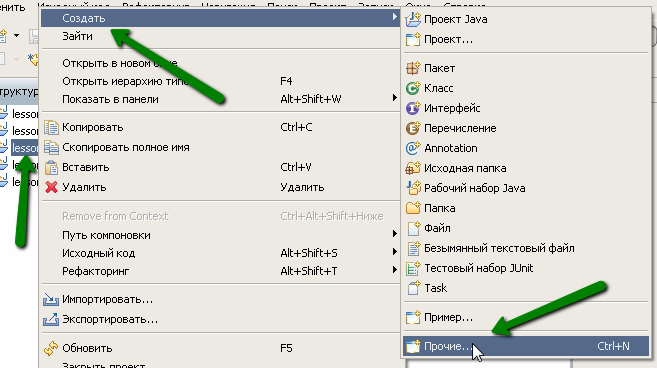Click the Скопировать полное имя icon

coord(51,148)
